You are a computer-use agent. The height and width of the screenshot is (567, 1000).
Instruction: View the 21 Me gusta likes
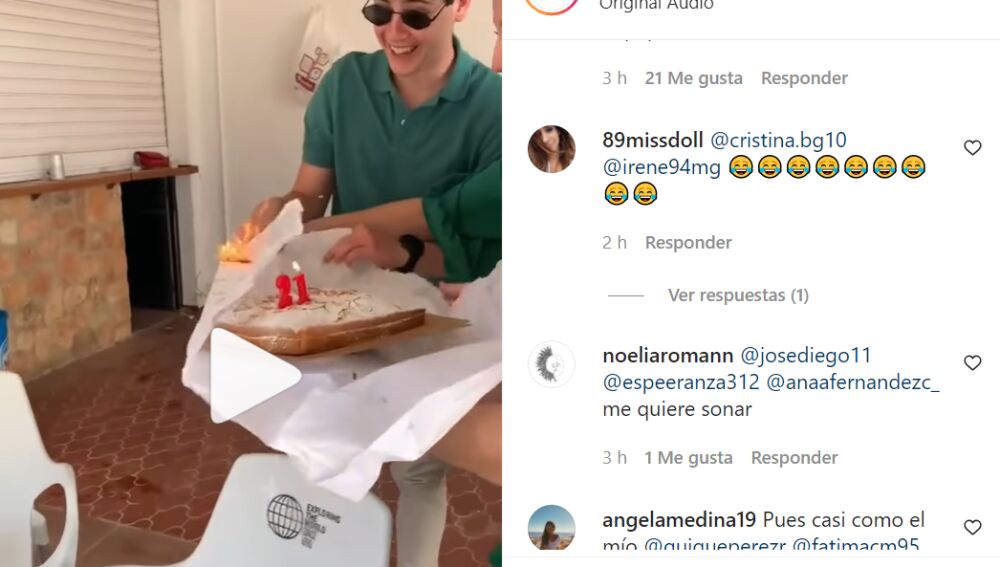(693, 78)
